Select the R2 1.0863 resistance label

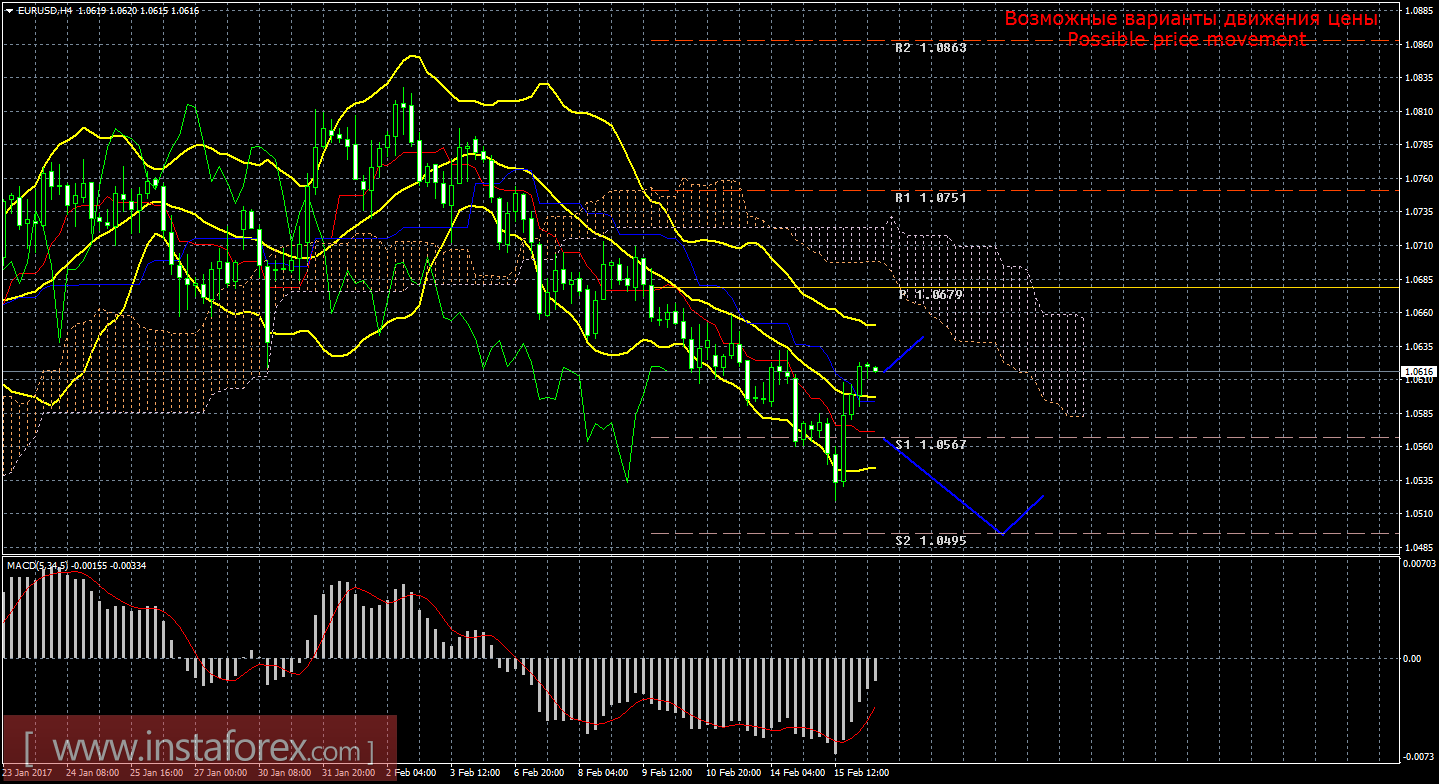click(x=930, y=47)
